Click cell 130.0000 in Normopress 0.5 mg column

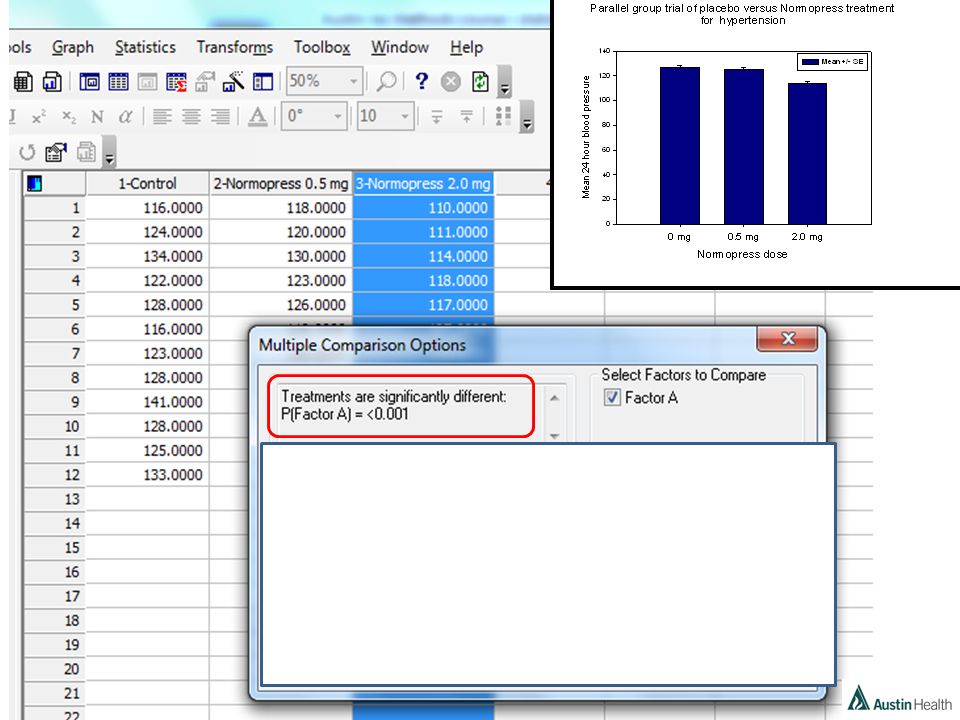click(280, 256)
